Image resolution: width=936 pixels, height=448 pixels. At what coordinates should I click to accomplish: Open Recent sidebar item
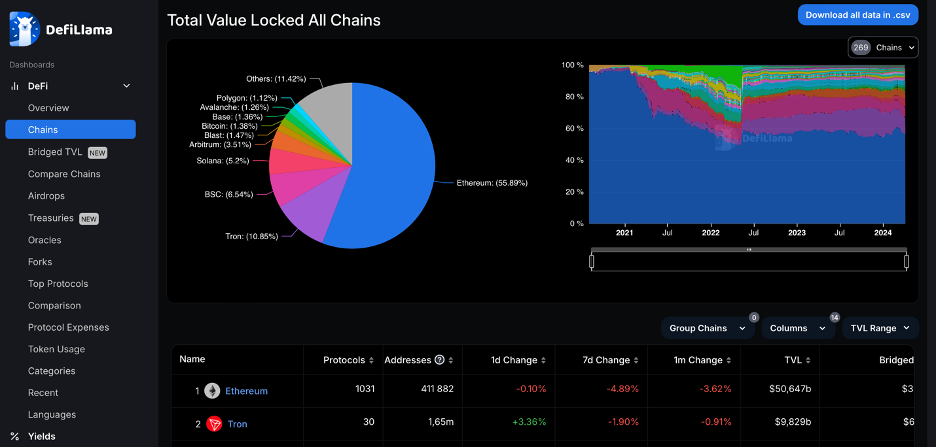(43, 392)
